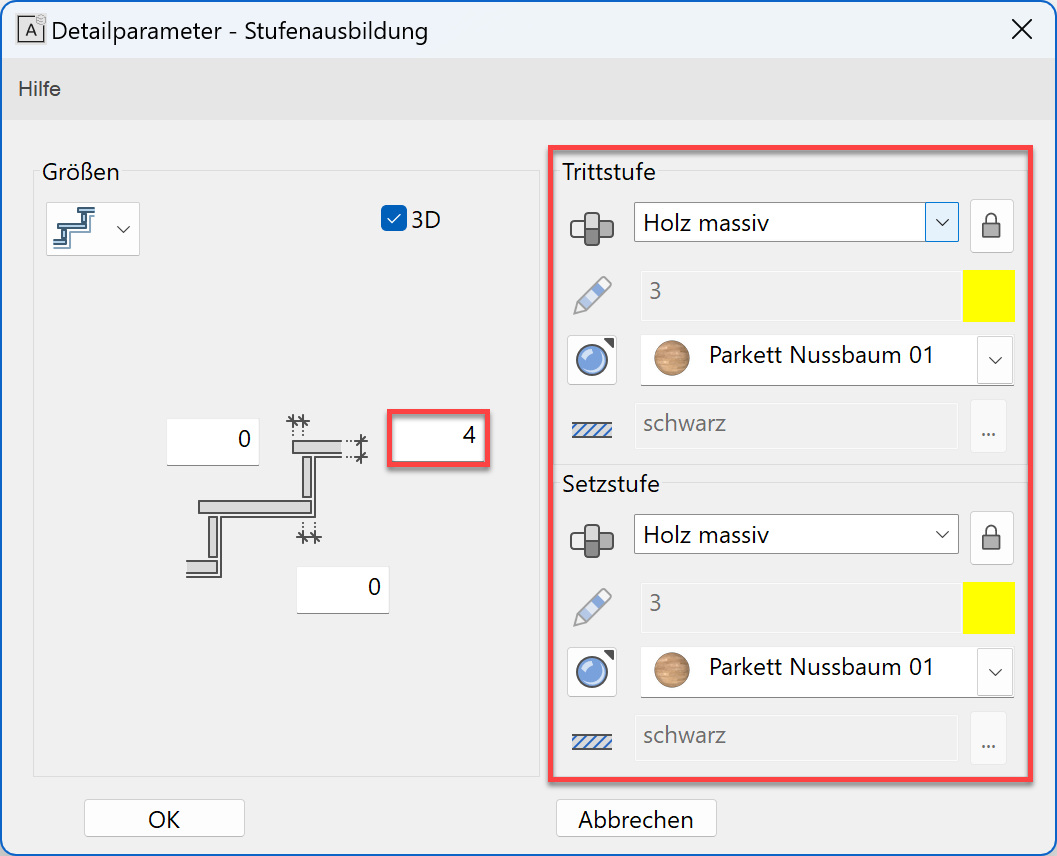Open the Hilfe menu
1057x856 pixels.
coord(40,89)
